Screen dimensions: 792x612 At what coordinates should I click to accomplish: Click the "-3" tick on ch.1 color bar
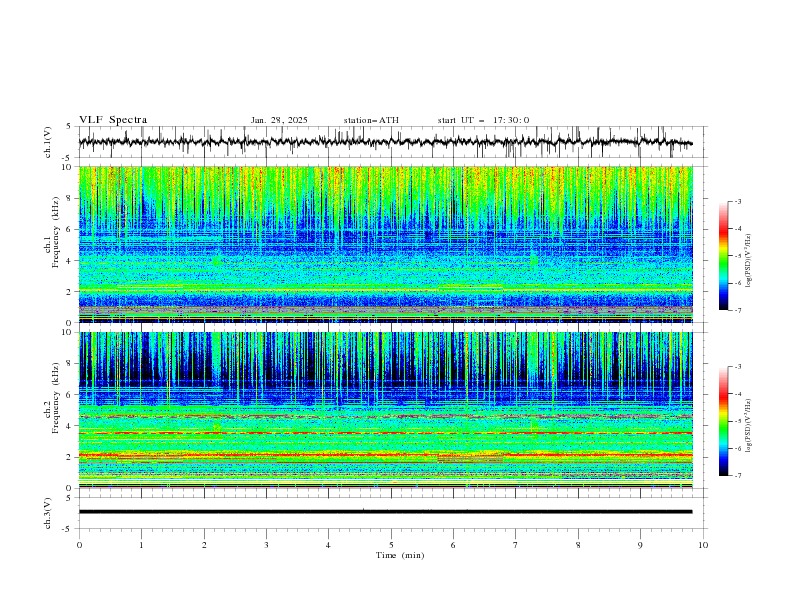[x=737, y=201]
